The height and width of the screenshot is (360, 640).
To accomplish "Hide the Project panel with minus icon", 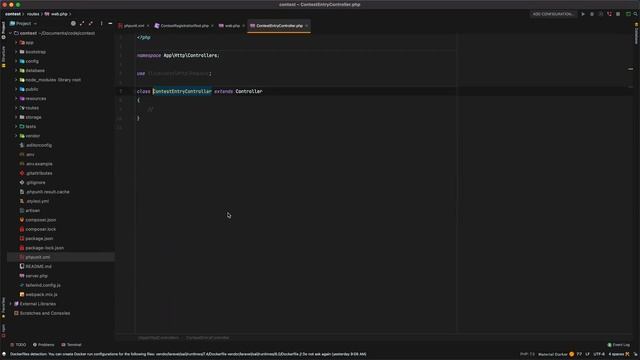I will (x=110, y=23).
